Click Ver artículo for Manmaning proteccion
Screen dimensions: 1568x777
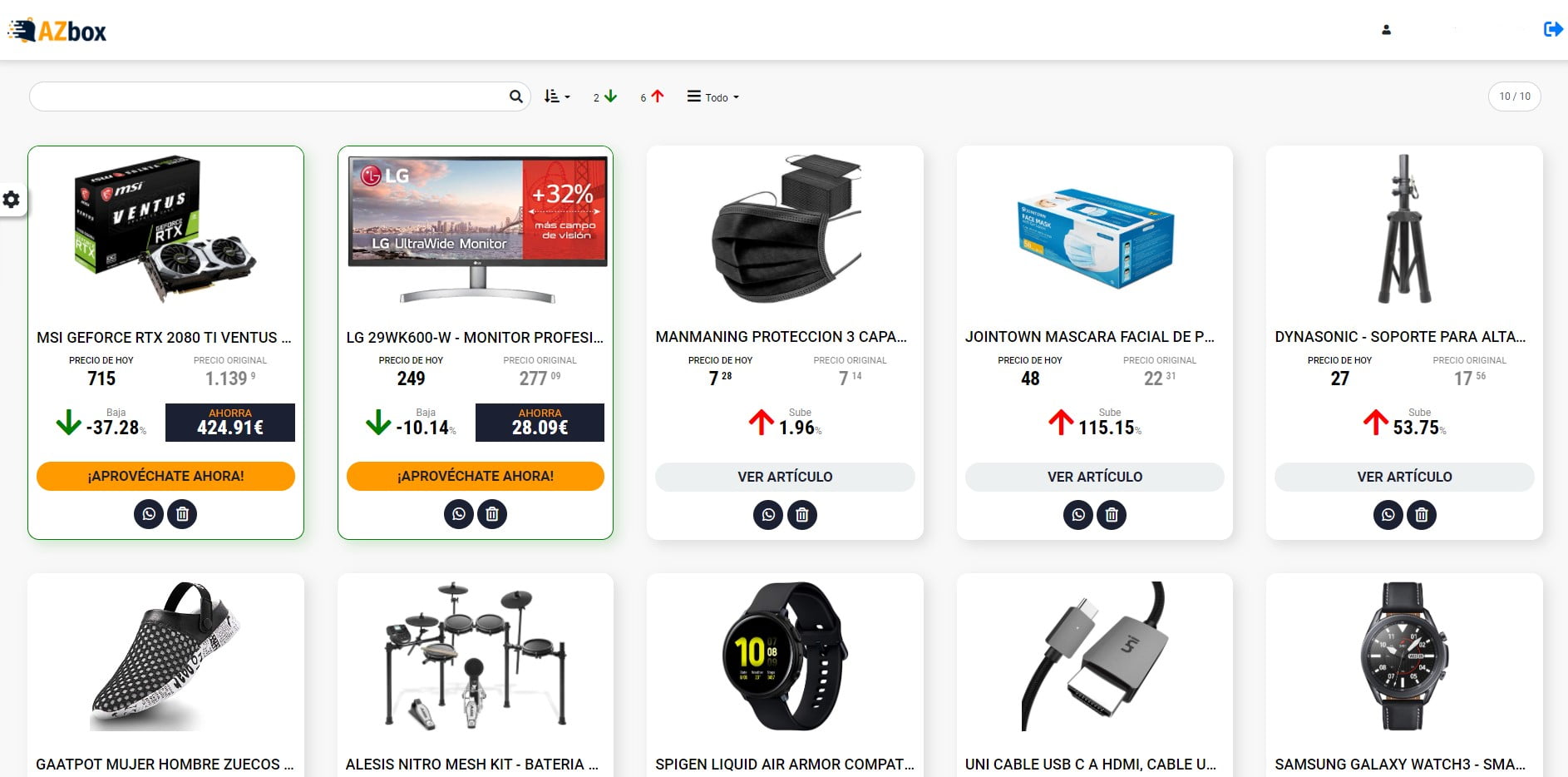click(x=785, y=477)
